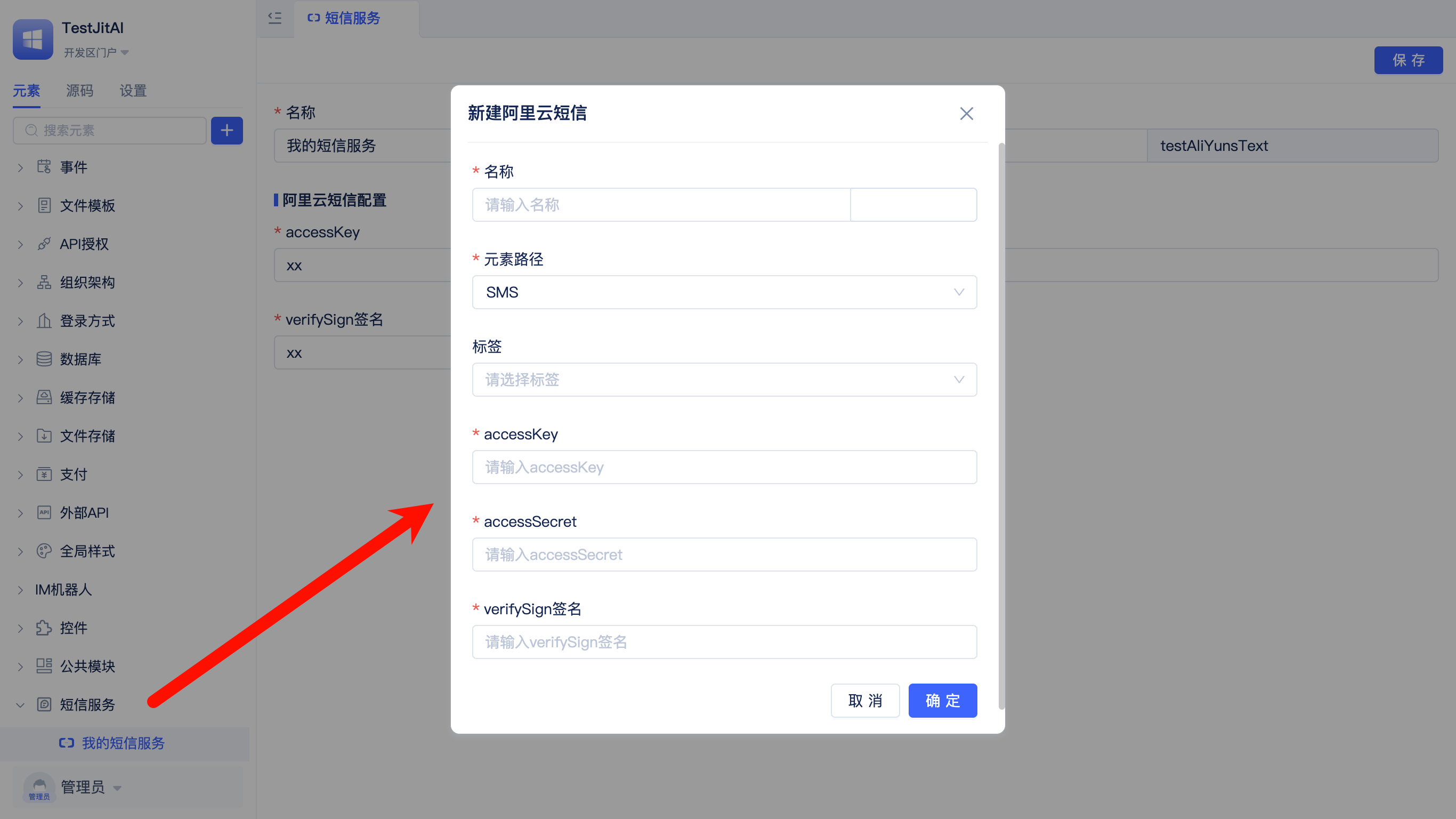
Task: Switch to the 元素 tab
Action: point(27,91)
